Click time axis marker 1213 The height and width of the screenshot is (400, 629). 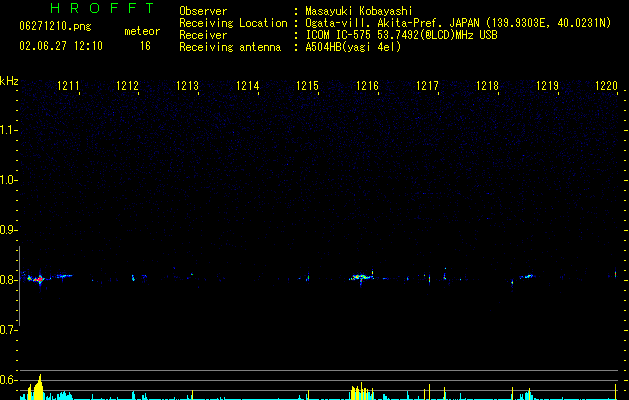(x=187, y=86)
